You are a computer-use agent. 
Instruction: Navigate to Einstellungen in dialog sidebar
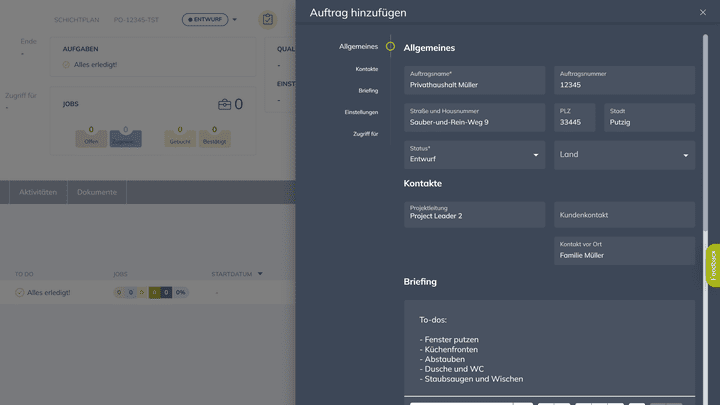[361, 112]
